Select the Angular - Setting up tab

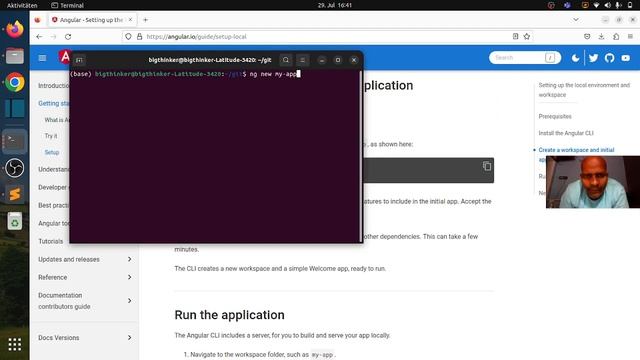(93, 20)
